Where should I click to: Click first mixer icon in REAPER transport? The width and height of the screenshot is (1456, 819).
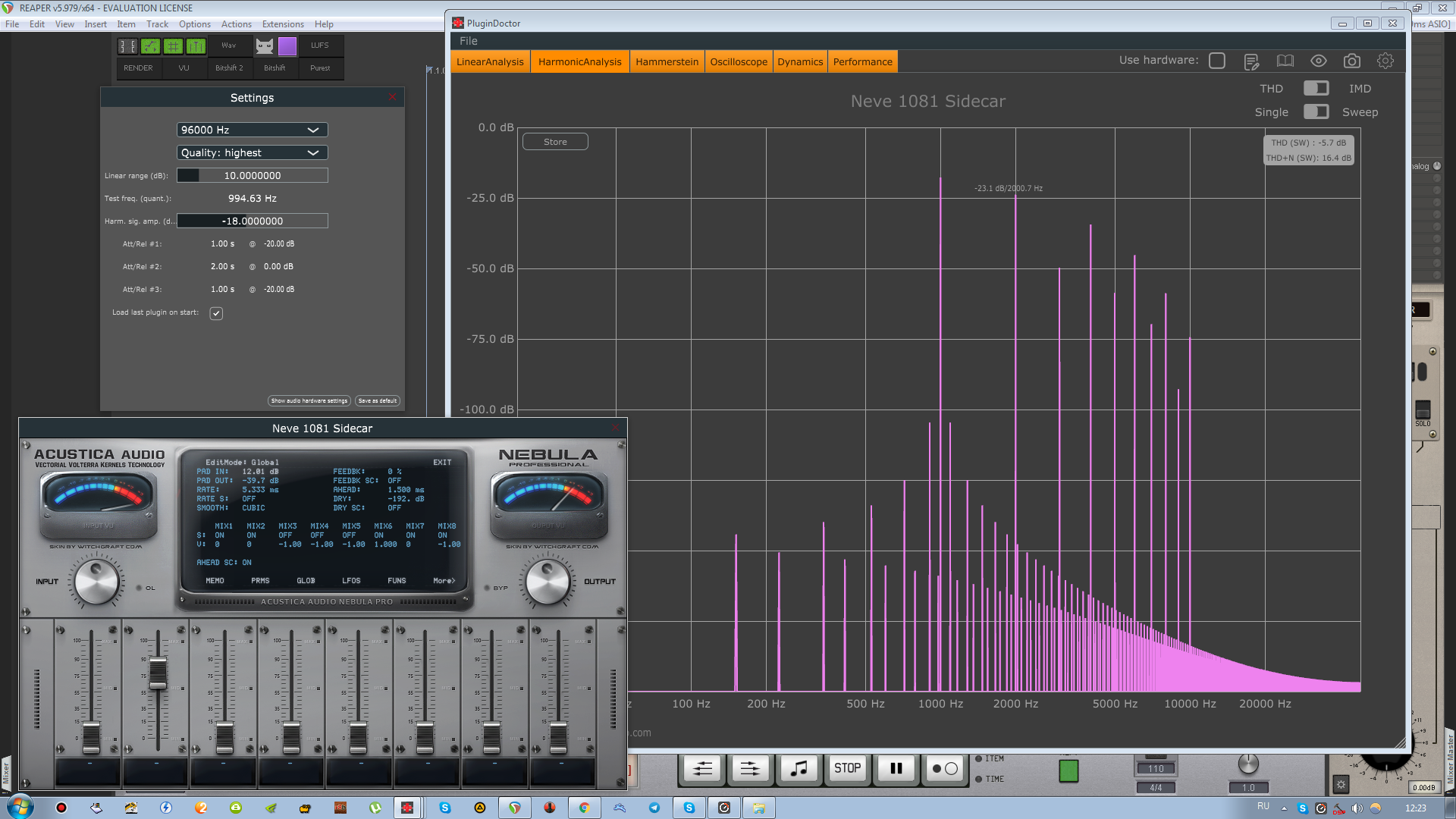(x=703, y=769)
